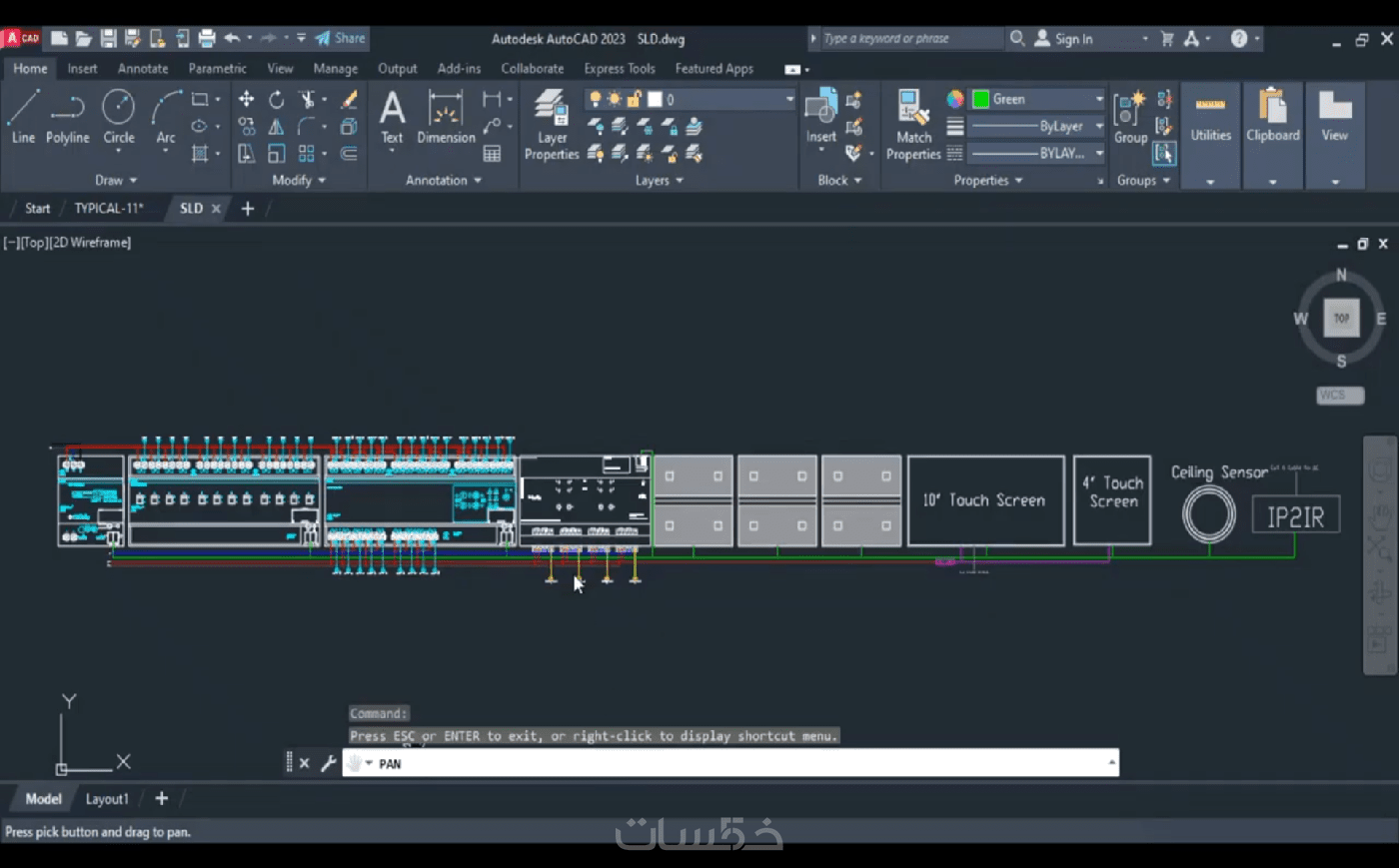Open the rectangular Array tool
This screenshot has width=1400, height=868.
307,153
